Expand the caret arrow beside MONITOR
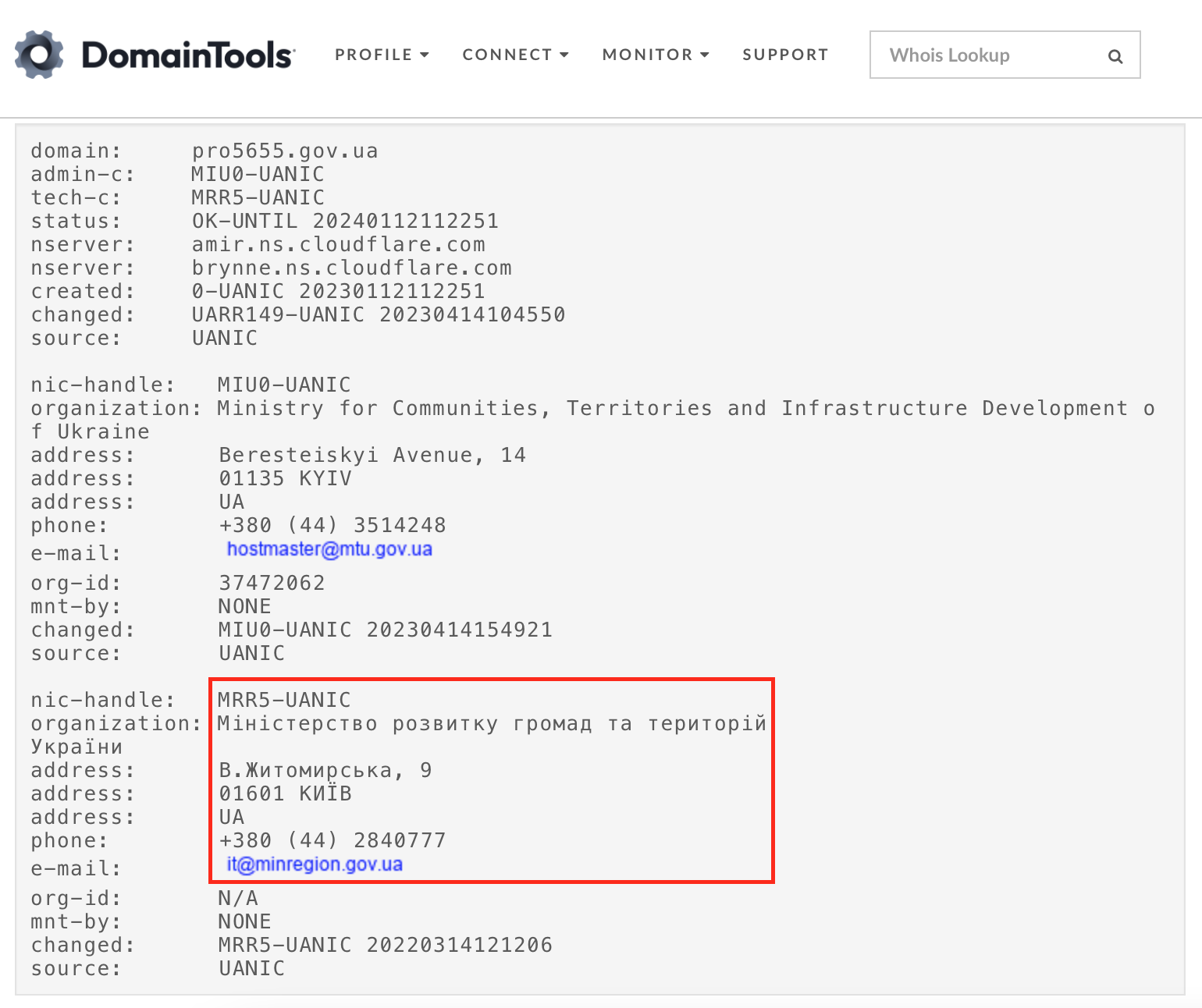Viewport: 1202px width, 1008px height. pyautogui.click(x=705, y=55)
